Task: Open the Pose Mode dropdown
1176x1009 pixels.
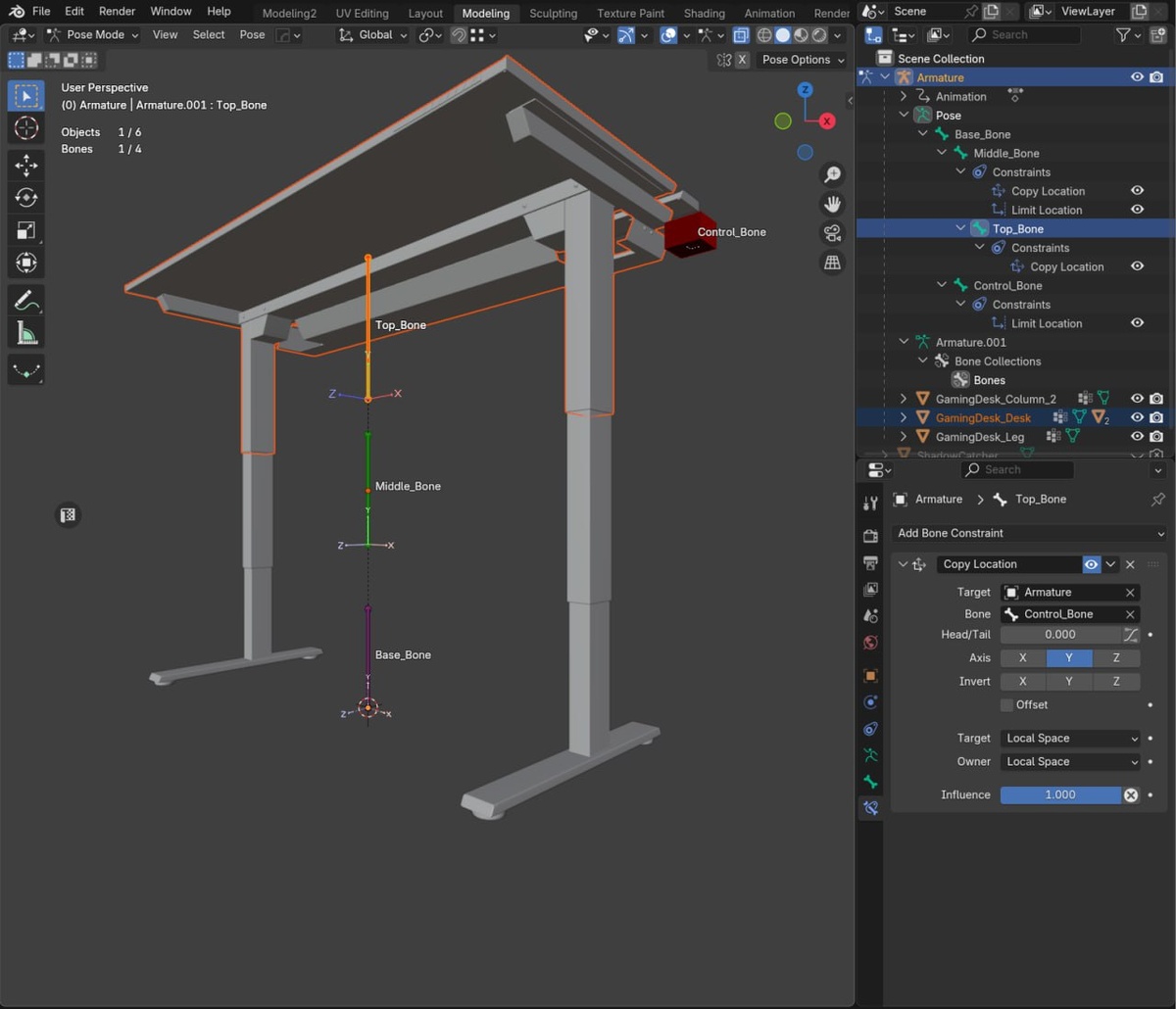Action: coord(91,34)
